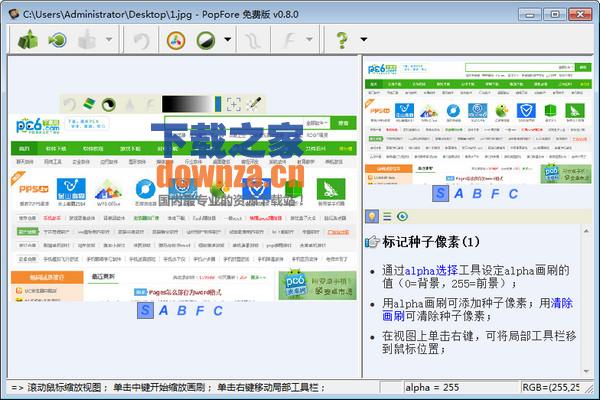The height and width of the screenshot is (400, 600).
Task: Click the help panel scroll down arrow
Action: point(586,371)
